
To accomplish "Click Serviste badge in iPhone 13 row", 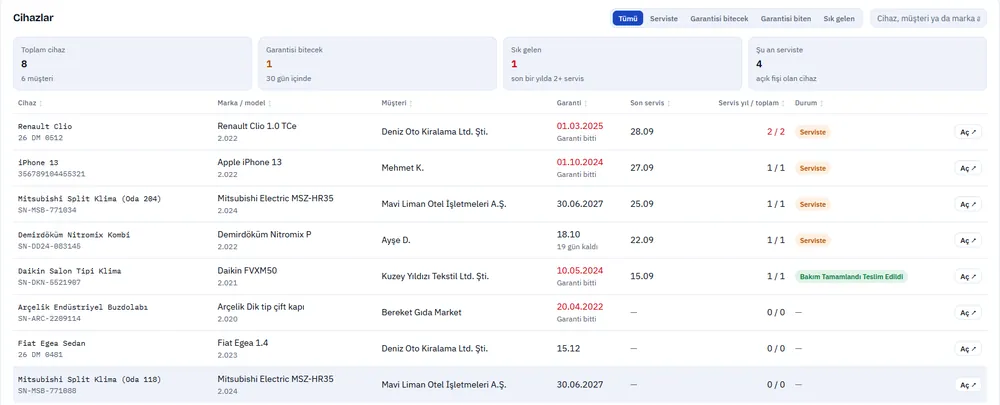I will (x=813, y=168).
